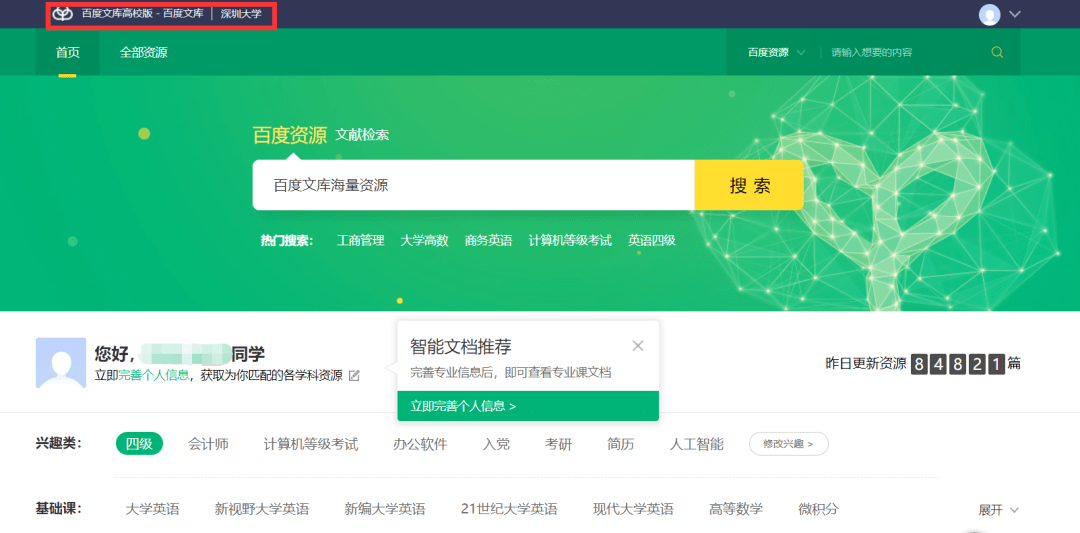Switch to the 首页 tab

tap(68, 52)
